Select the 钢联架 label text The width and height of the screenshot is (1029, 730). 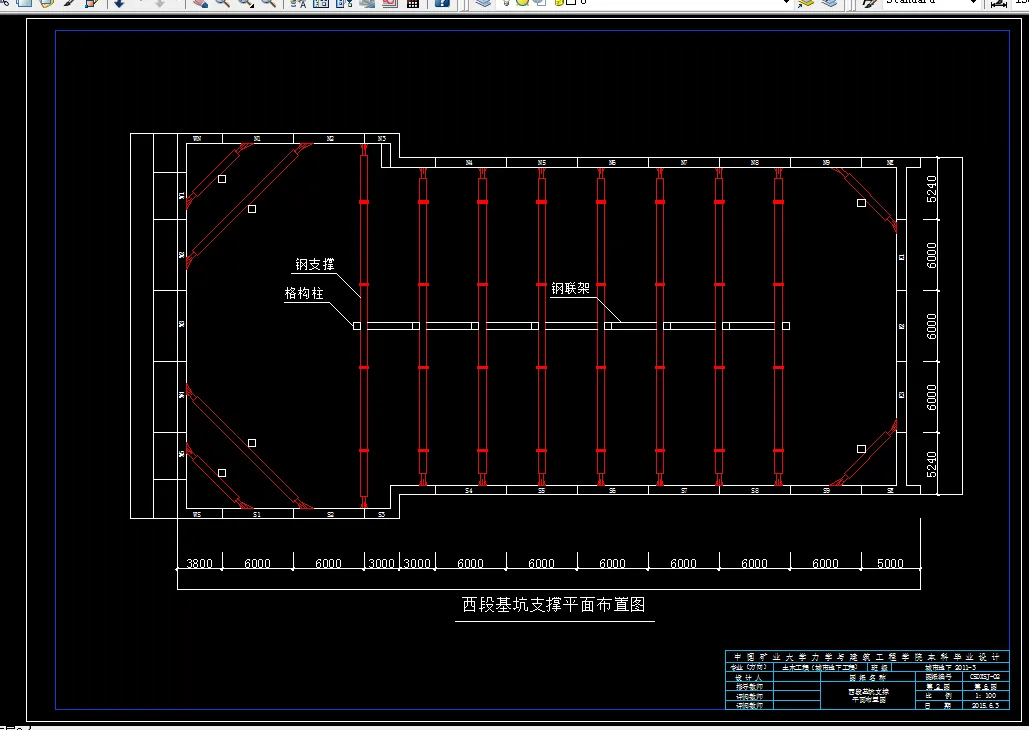[x=570, y=288]
